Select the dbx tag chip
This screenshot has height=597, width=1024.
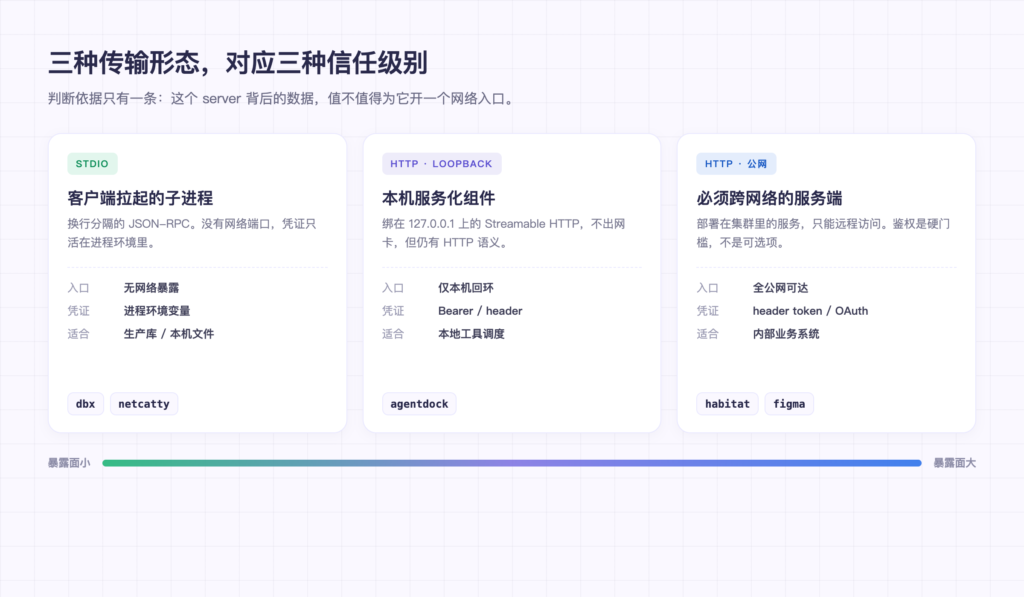pos(86,404)
